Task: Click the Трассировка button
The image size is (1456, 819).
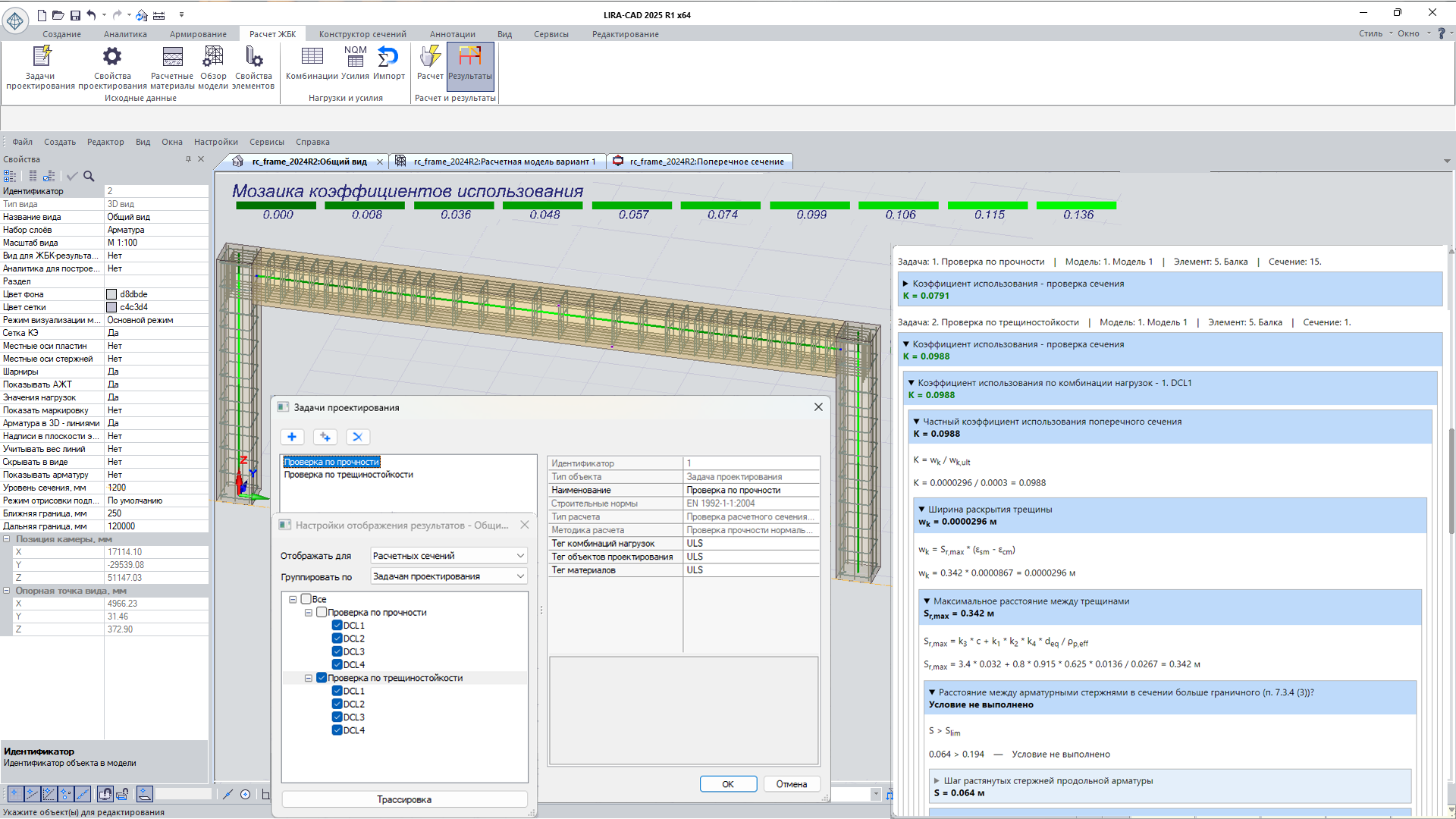Action: pyautogui.click(x=404, y=799)
